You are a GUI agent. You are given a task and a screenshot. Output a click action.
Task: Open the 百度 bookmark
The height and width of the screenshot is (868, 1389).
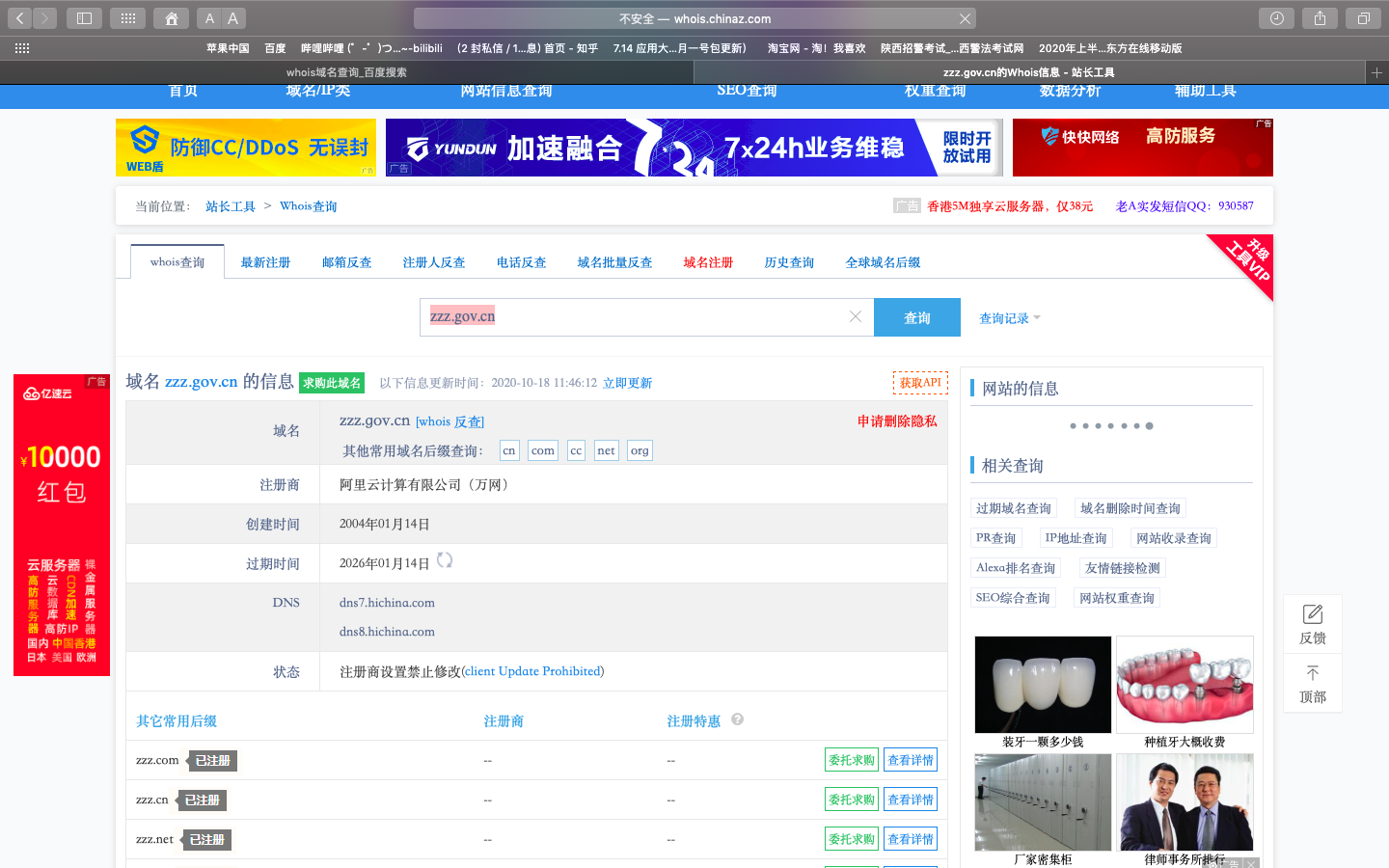point(275,48)
